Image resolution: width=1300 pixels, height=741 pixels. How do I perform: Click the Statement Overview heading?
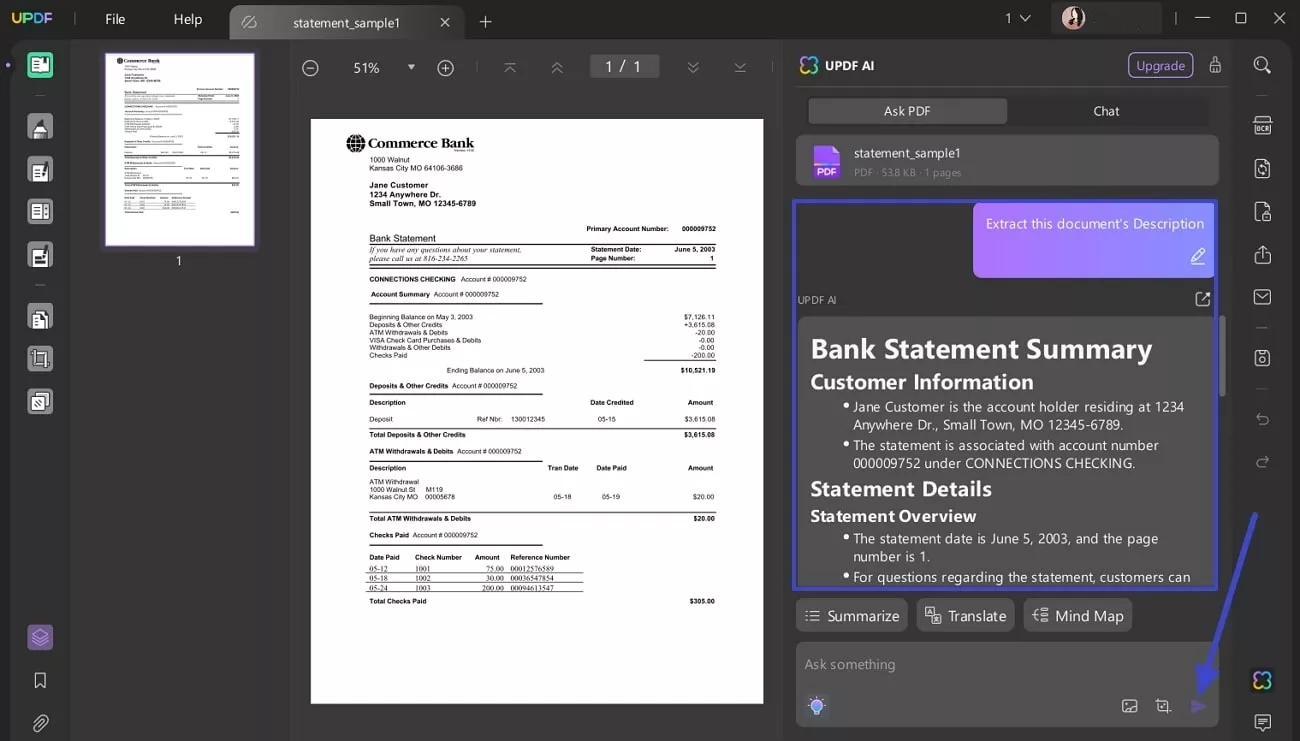[893, 516]
